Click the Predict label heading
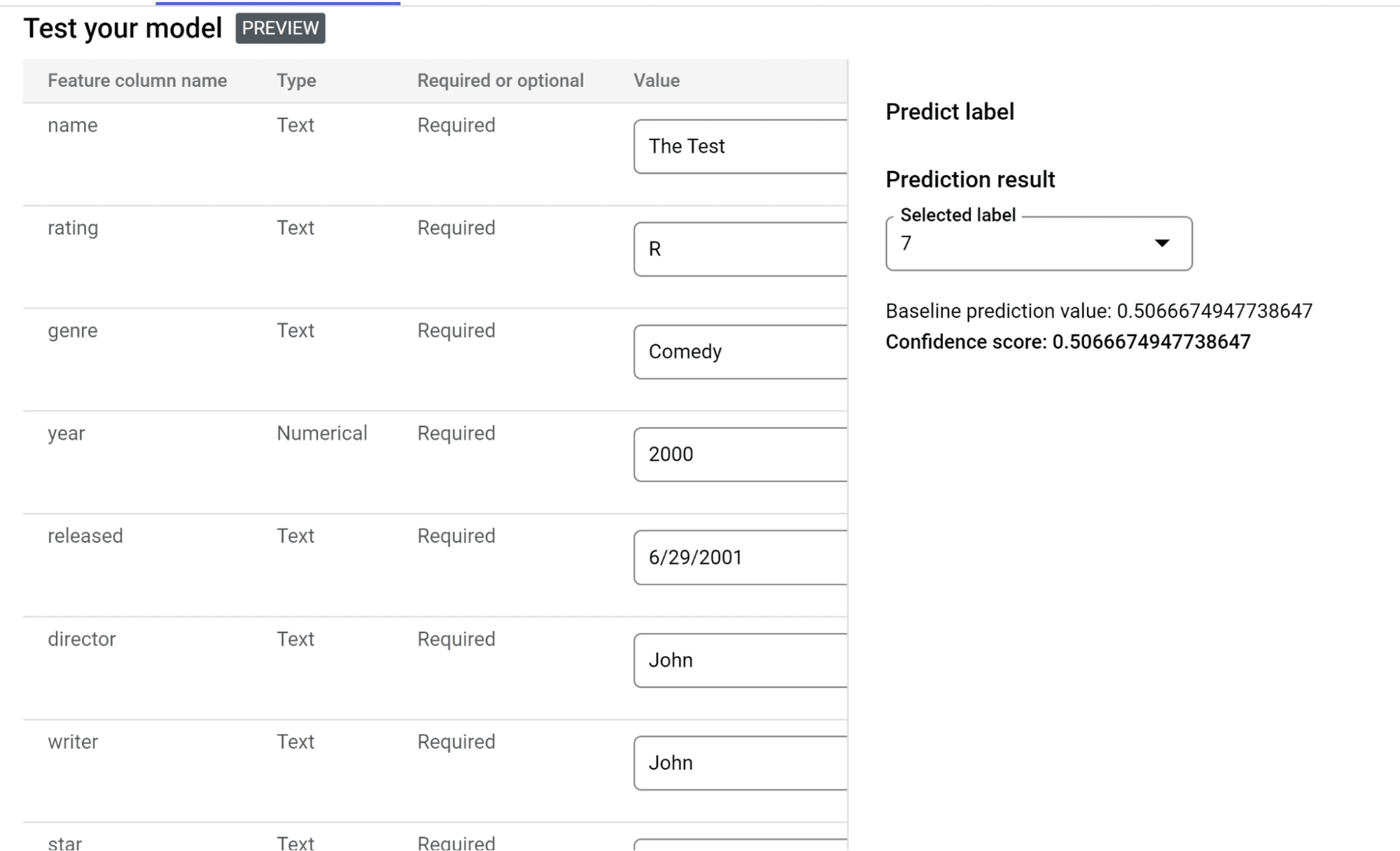1400x851 pixels. pos(949,112)
